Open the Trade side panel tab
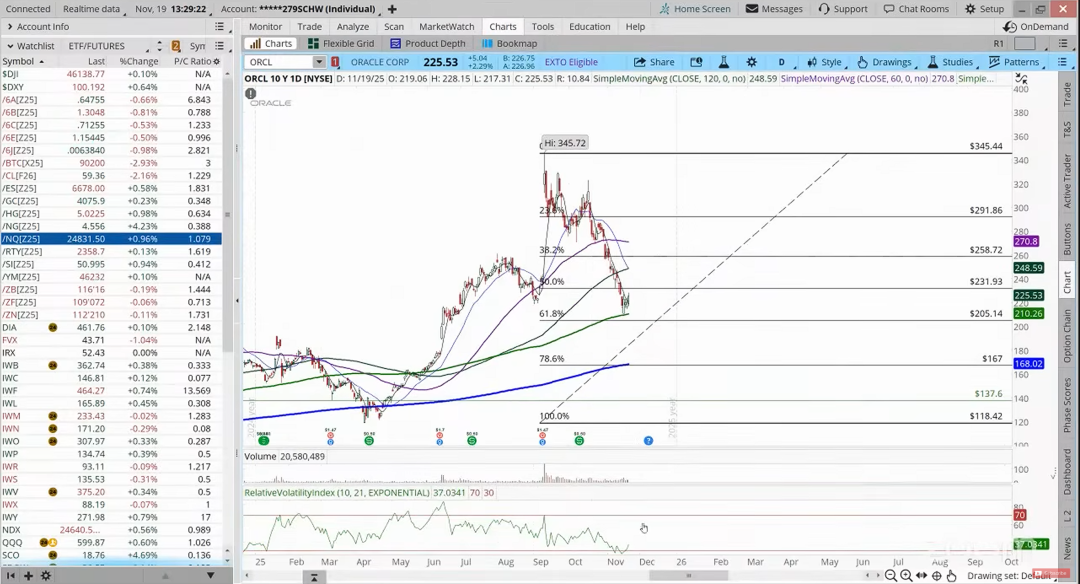Viewport: 1080px width, 584px height. (x=1067, y=94)
